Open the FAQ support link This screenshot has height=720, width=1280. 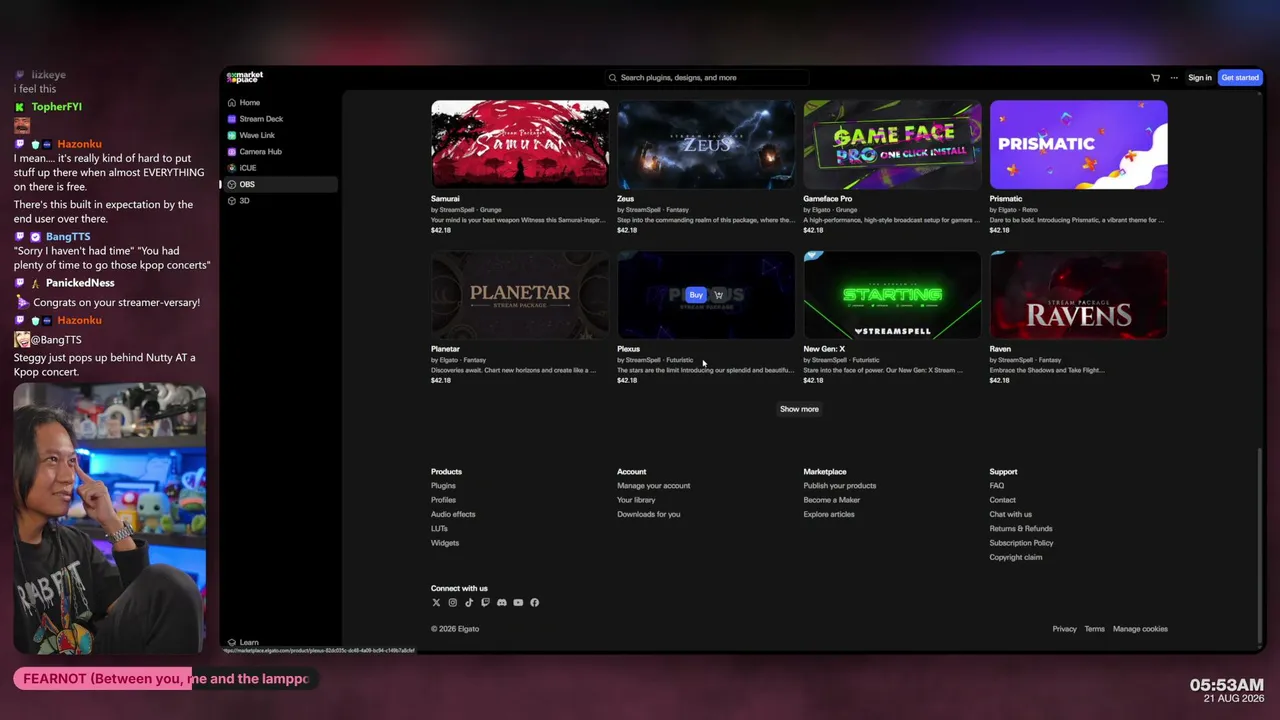tap(997, 486)
